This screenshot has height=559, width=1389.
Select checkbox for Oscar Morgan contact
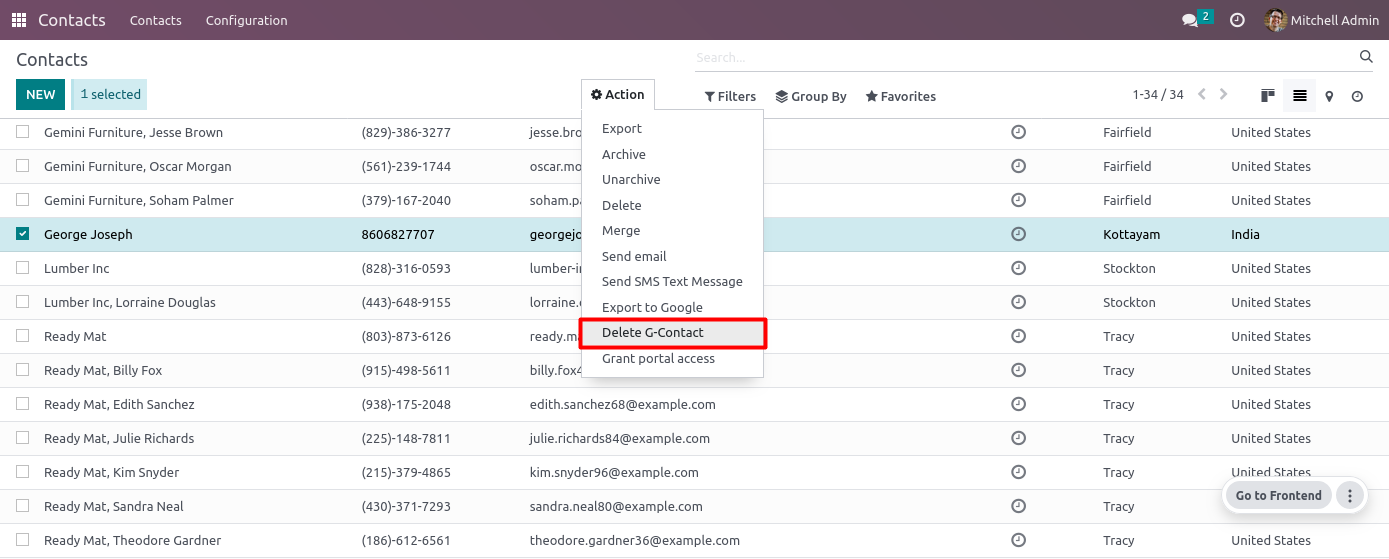(x=23, y=166)
